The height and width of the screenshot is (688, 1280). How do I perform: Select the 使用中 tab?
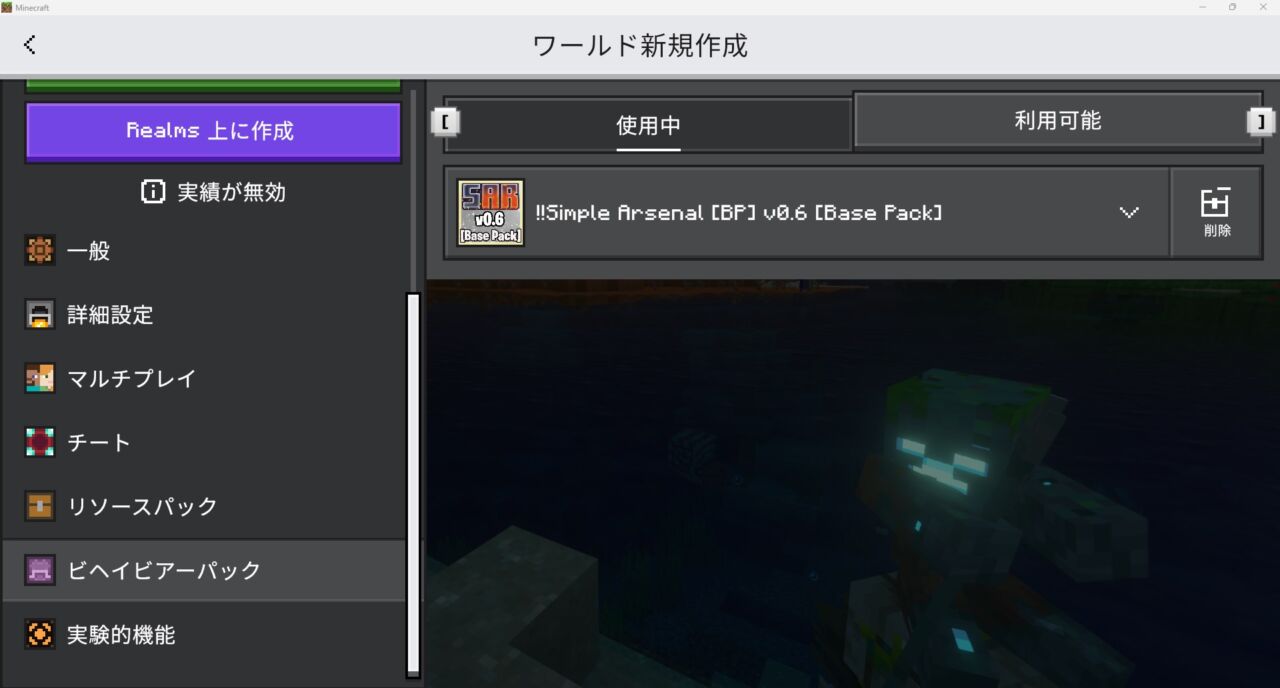pyautogui.click(x=648, y=125)
